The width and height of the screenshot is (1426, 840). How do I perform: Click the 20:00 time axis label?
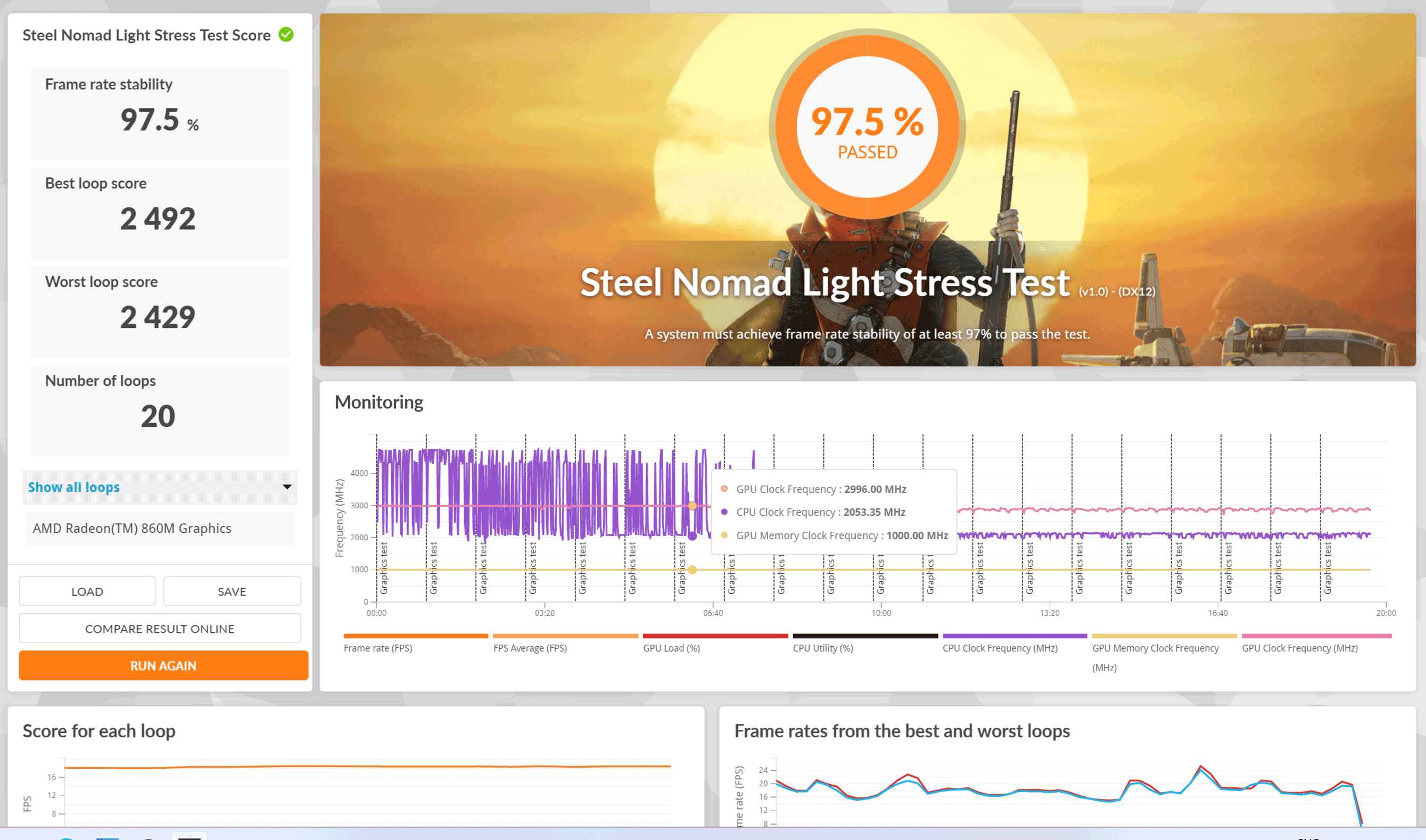1386,613
